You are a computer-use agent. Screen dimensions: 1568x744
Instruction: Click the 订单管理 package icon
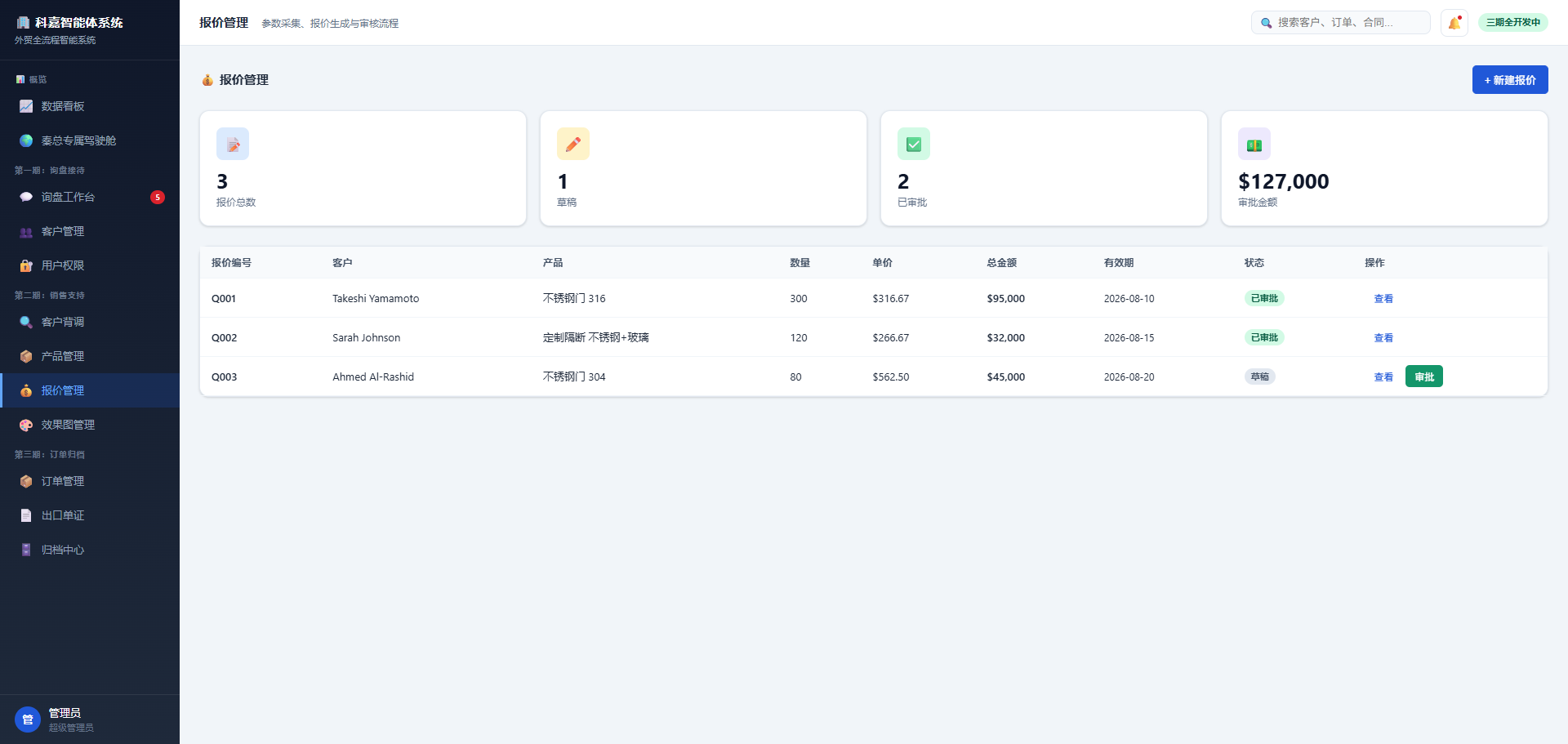pyautogui.click(x=26, y=481)
